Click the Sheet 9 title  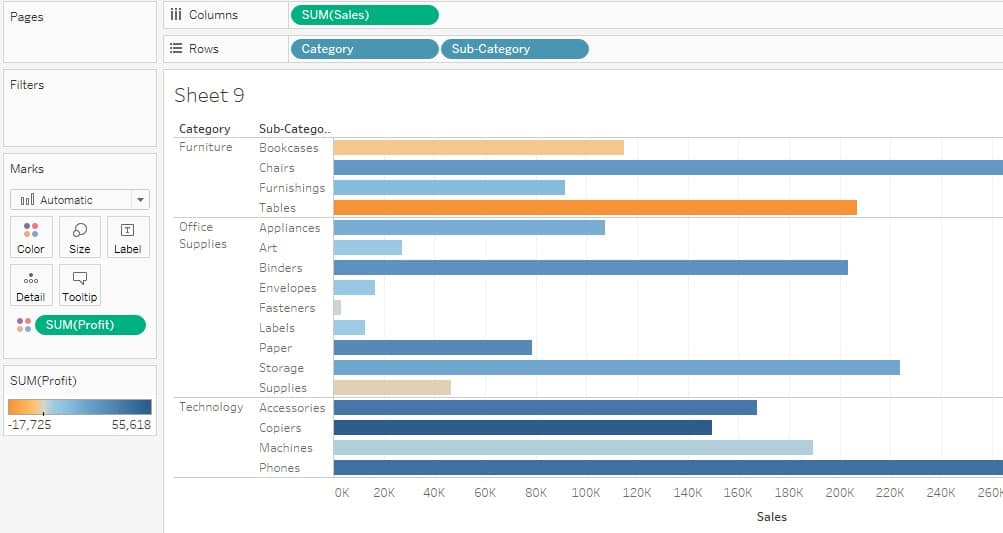pyautogui.click(x=209, y=96)
